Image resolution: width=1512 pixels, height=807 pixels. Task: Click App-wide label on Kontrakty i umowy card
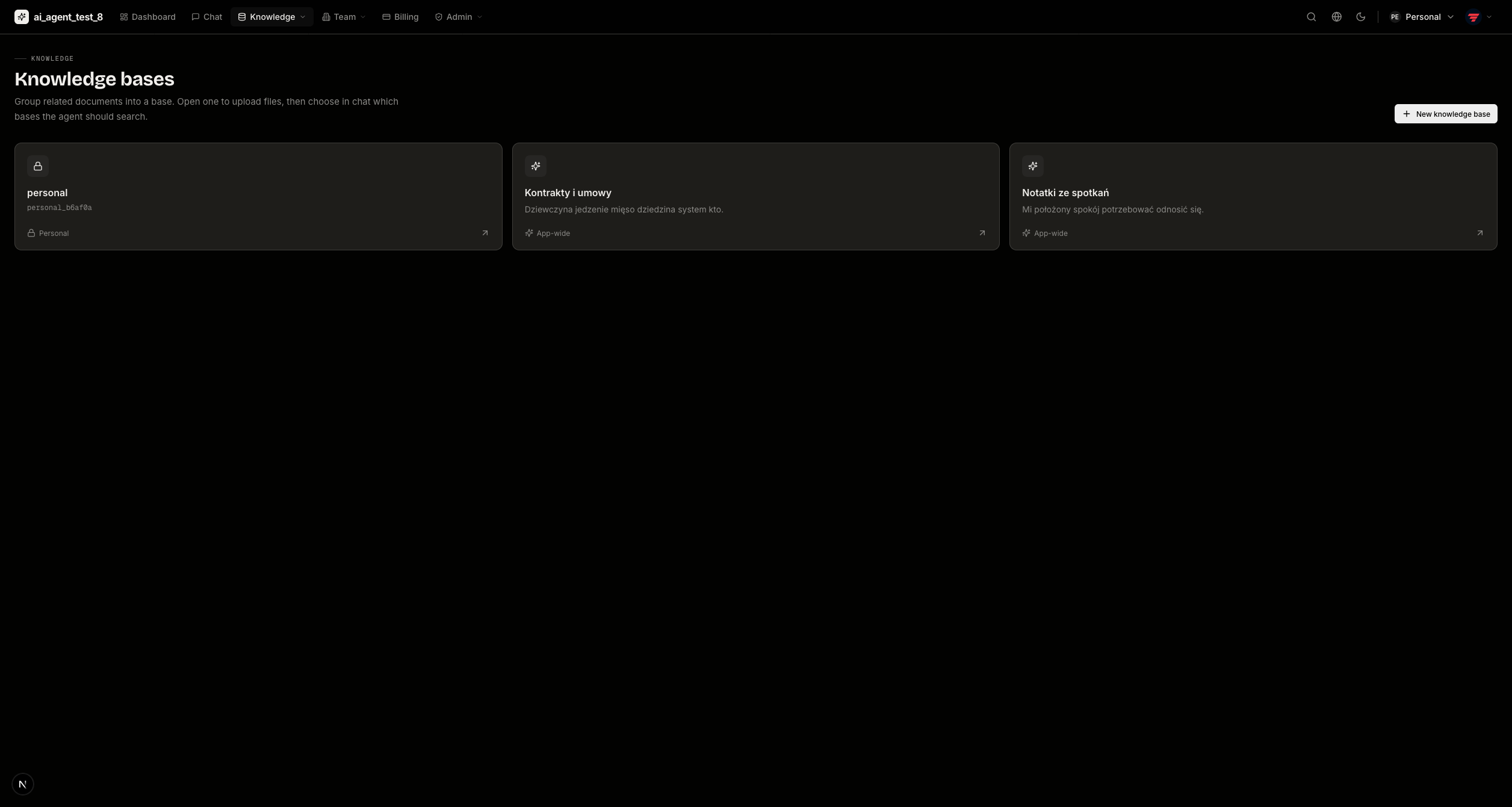pos(553,233)
